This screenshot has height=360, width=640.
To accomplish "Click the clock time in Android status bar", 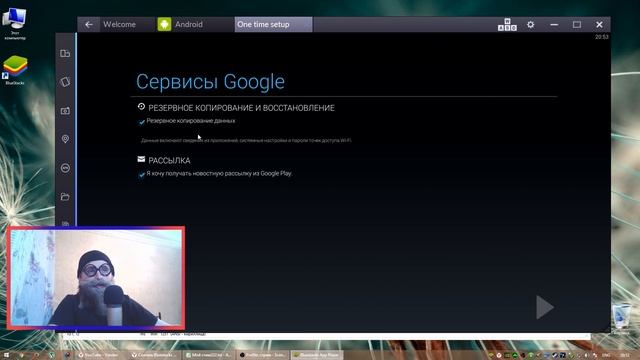I will click(602, 37).
